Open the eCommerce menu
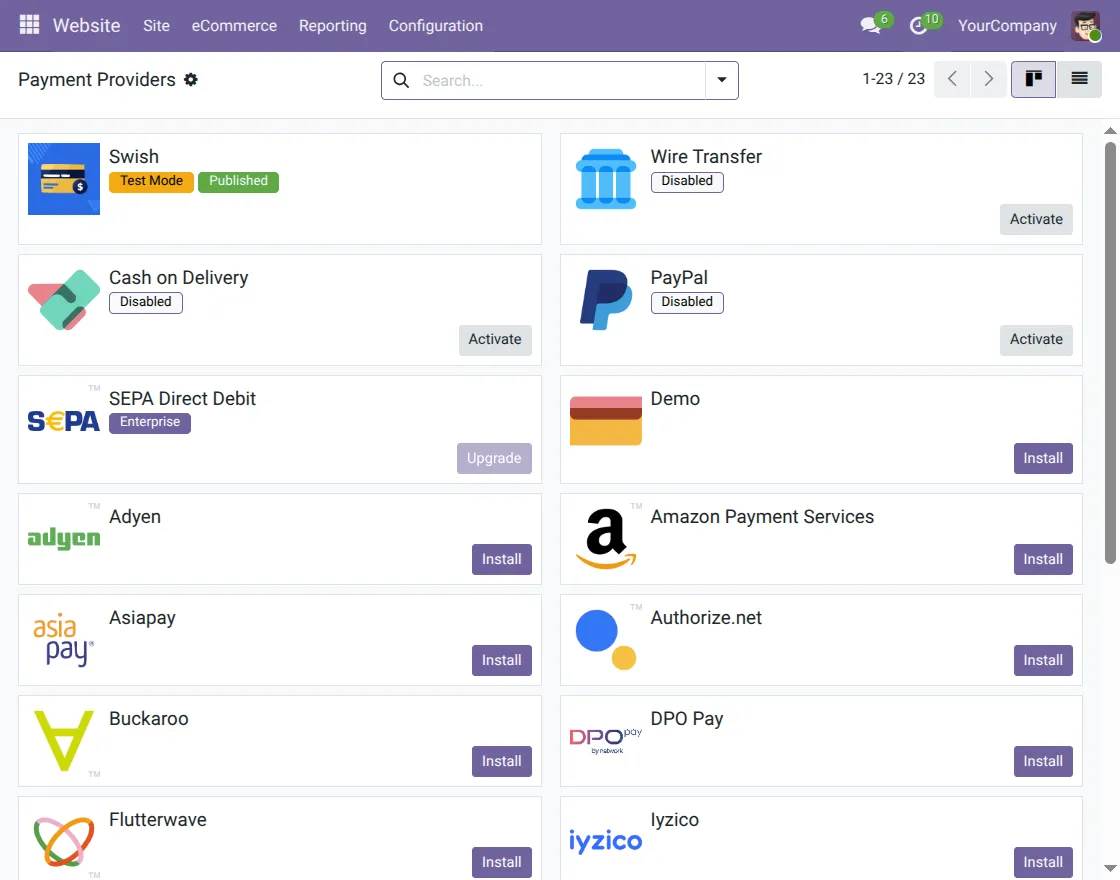Screen dimensions: 1120x880 [234, 26]
